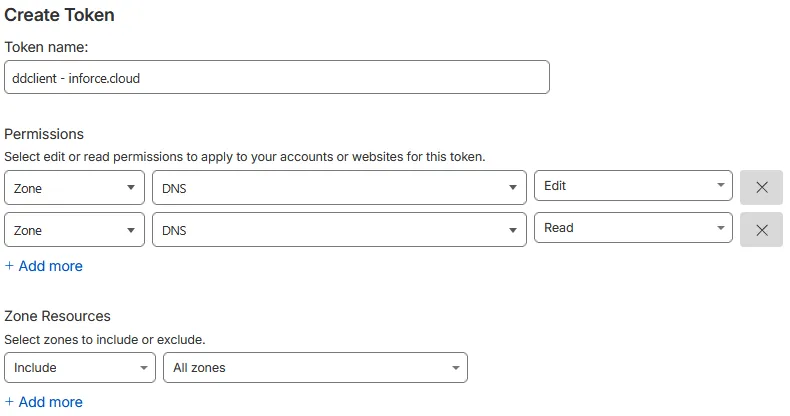Viewport: 790px width, 416px height.
Task: Click the plus sign beside Permissions Add more
Action: point(10,266)
